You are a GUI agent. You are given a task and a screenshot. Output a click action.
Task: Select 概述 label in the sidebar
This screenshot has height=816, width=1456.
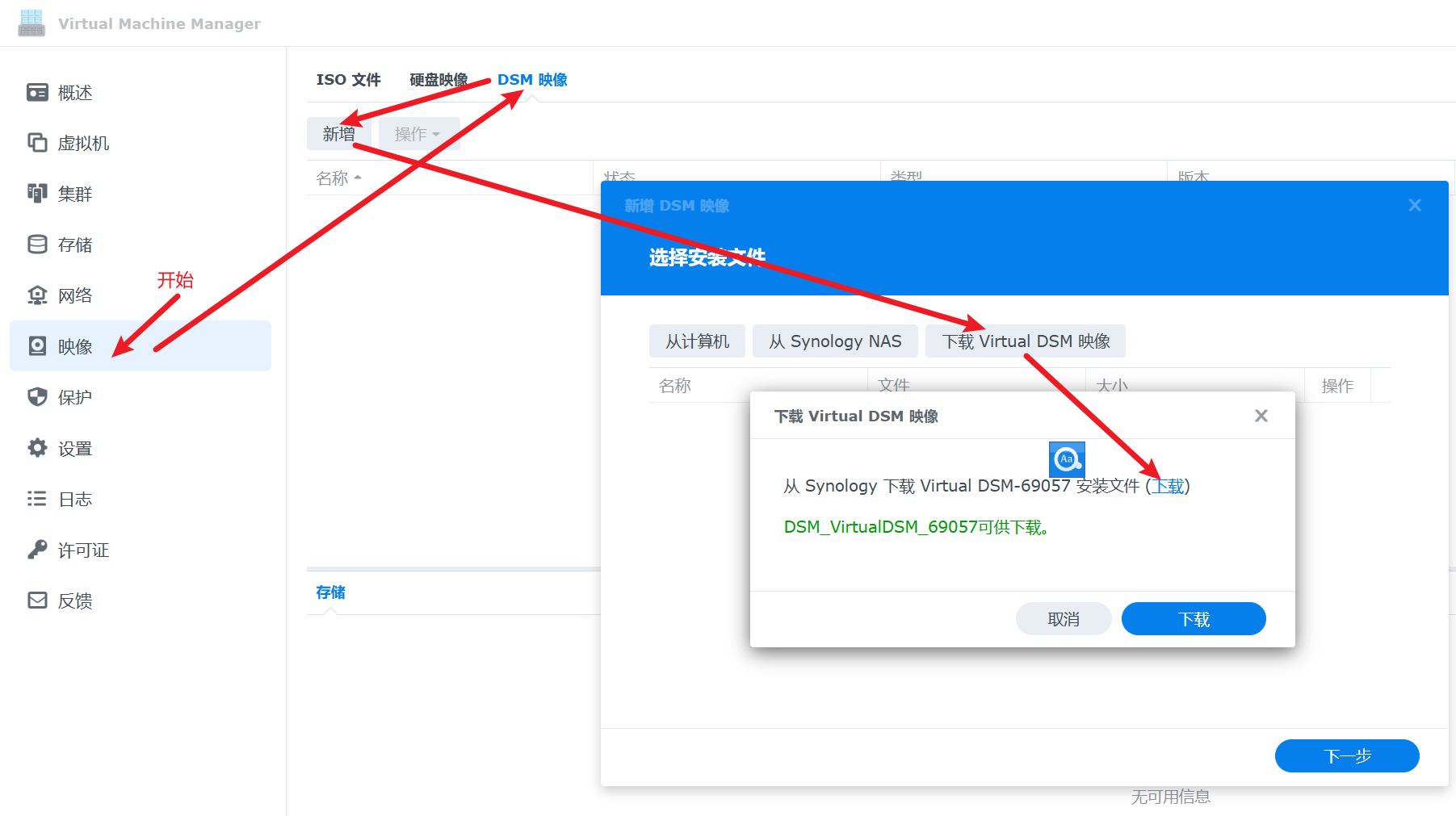(x=75, y=93)
